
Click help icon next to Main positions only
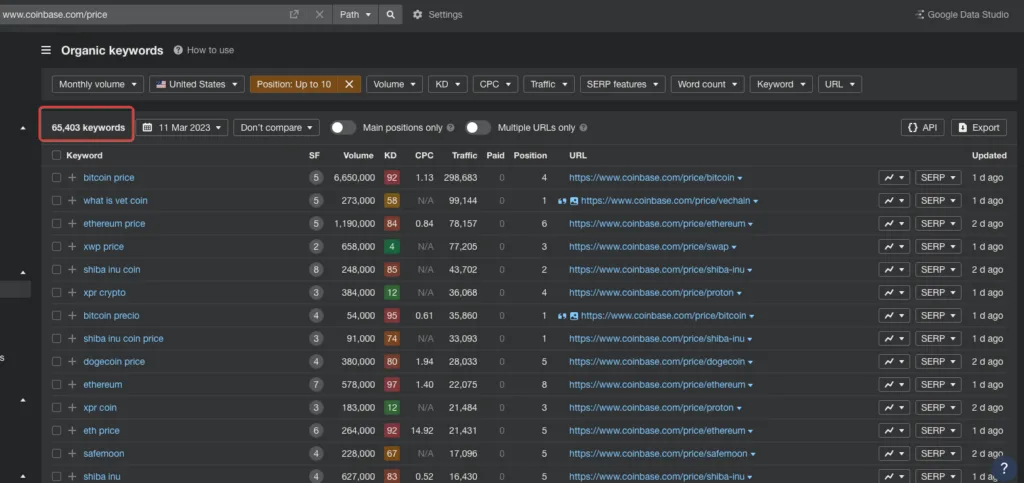451,128
